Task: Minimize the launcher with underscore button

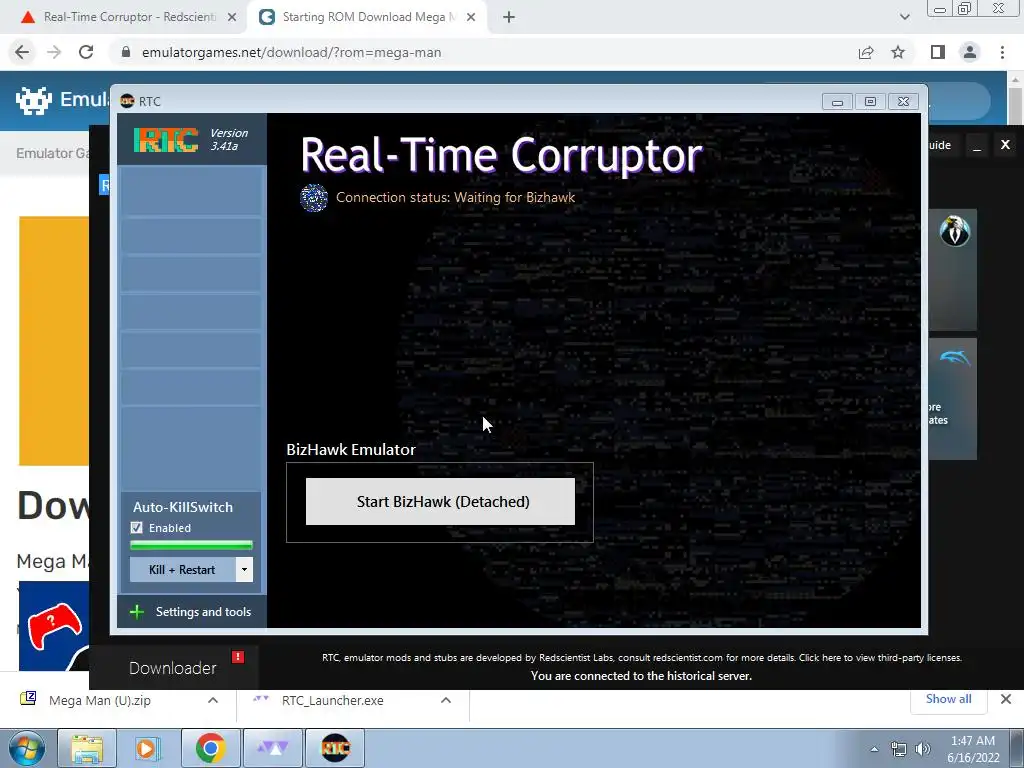Action: tap(977, 145)
